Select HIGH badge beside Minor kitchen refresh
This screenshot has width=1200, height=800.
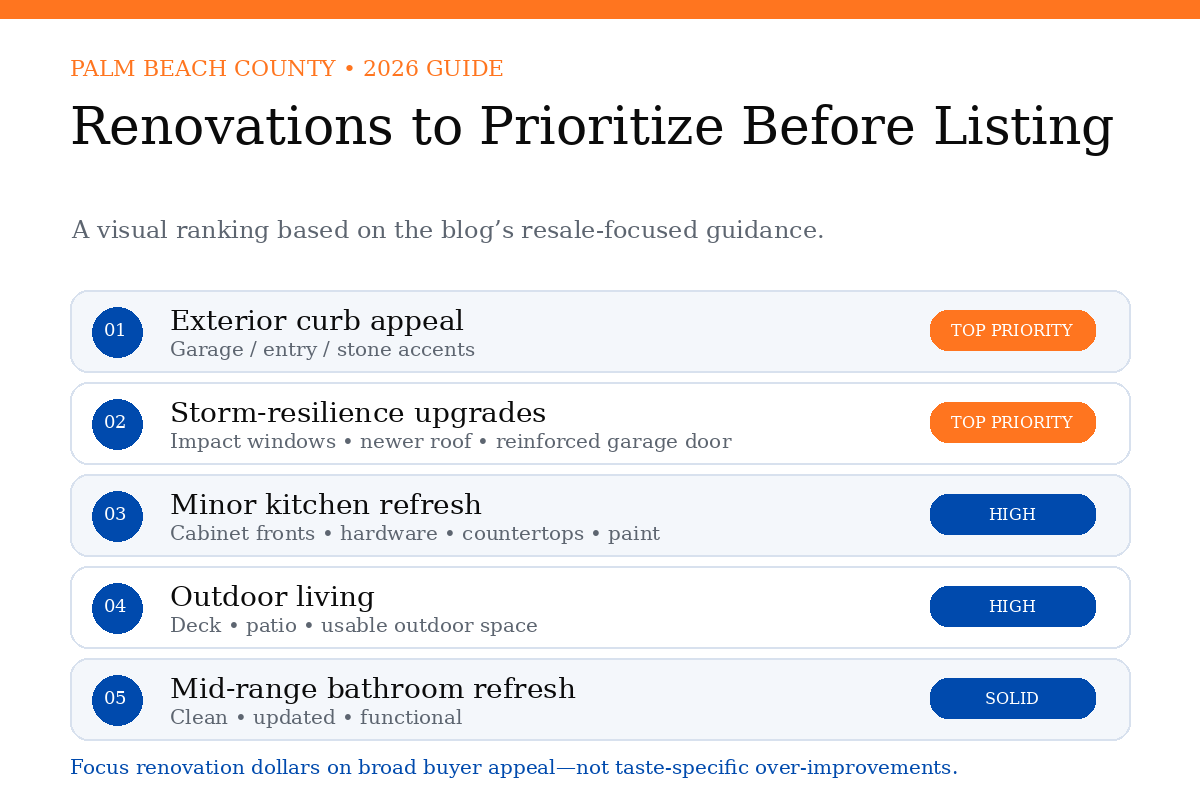[x=1013, y=515]
